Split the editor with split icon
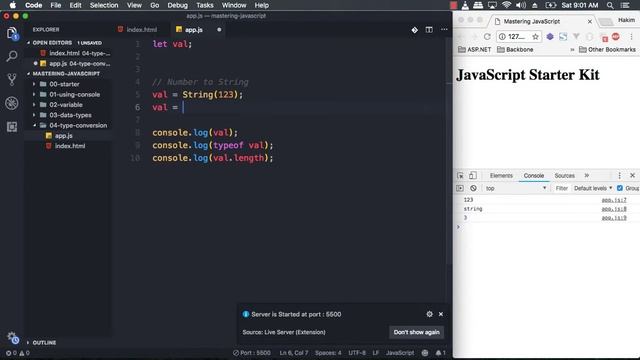This screenshot has width=640, height=360. pos(429,30)
